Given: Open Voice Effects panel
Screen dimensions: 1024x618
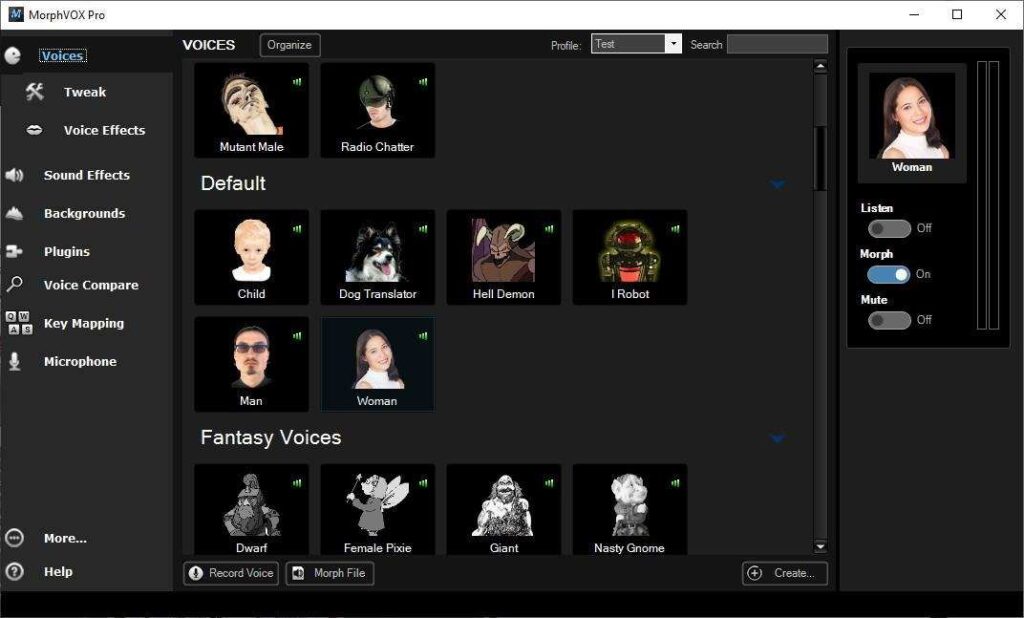Looking at the screenshot, I should point(104,130).
